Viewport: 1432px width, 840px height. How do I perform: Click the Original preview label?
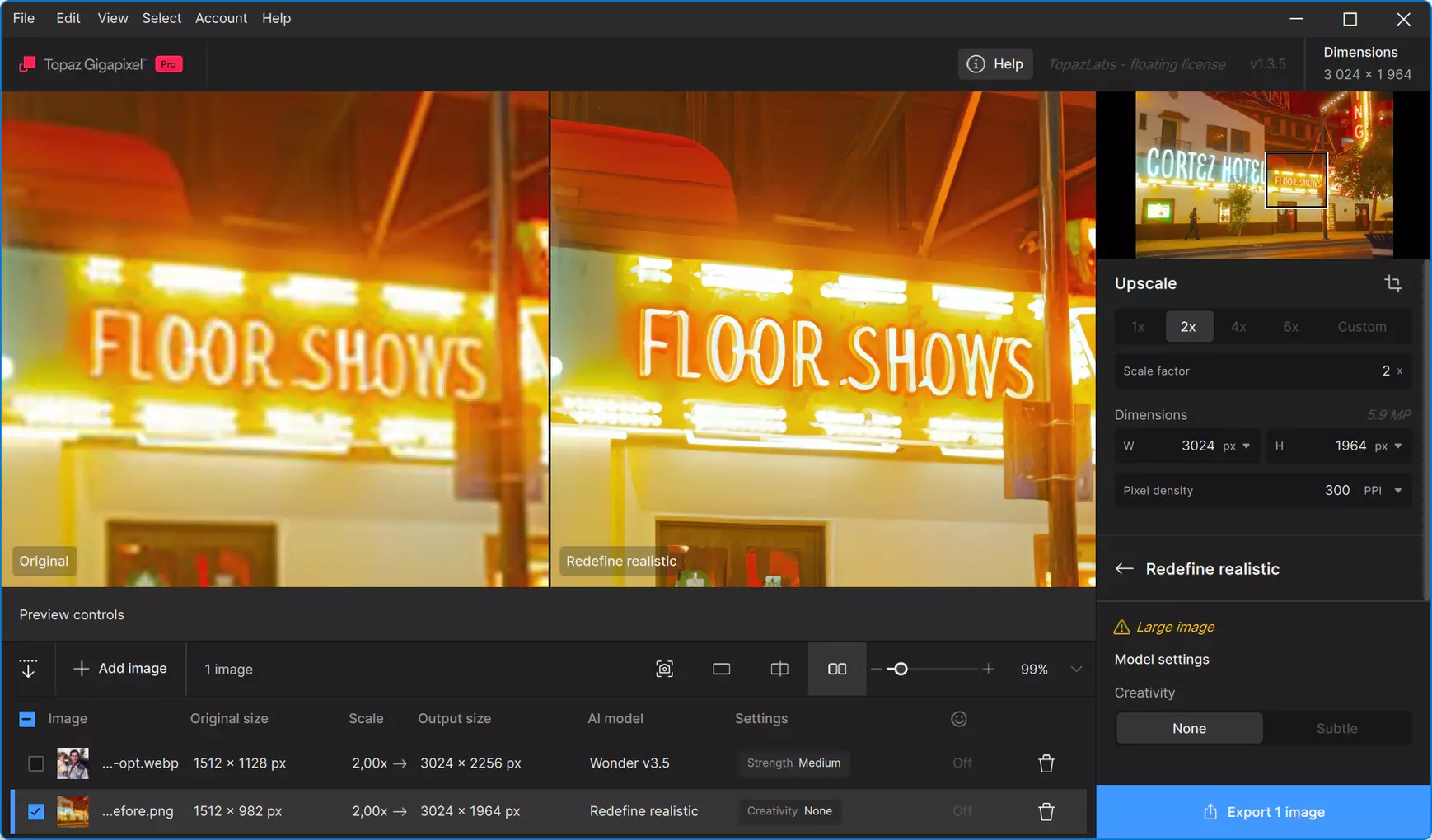[44, 561]
